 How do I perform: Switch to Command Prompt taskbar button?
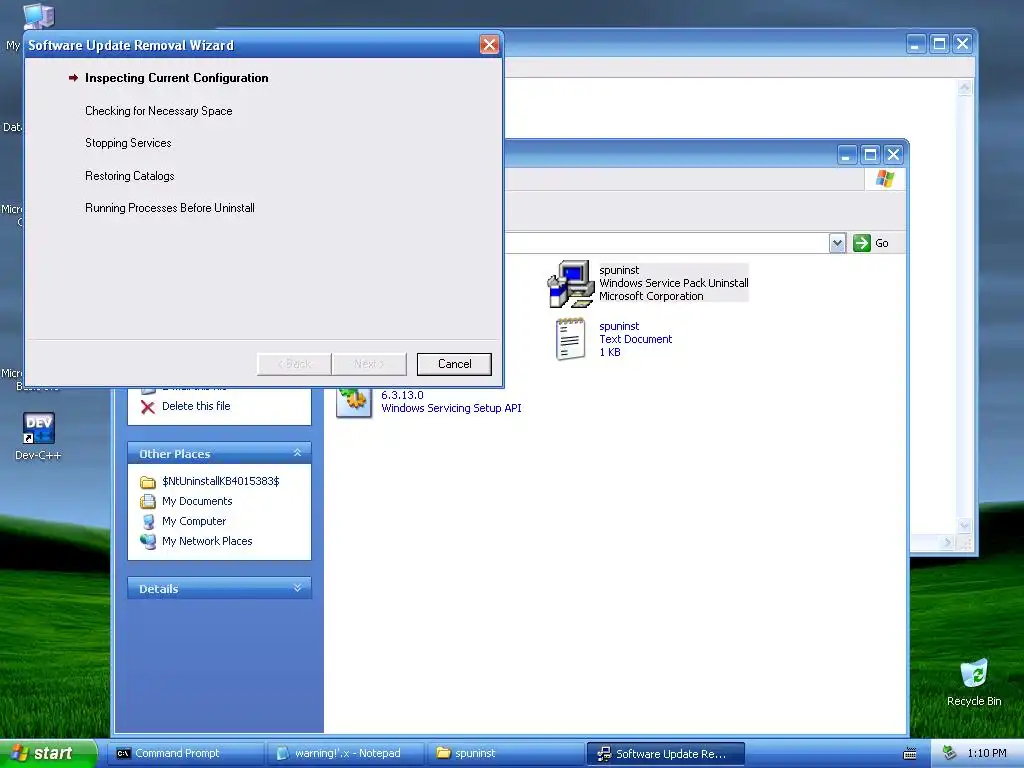[186, 753]
